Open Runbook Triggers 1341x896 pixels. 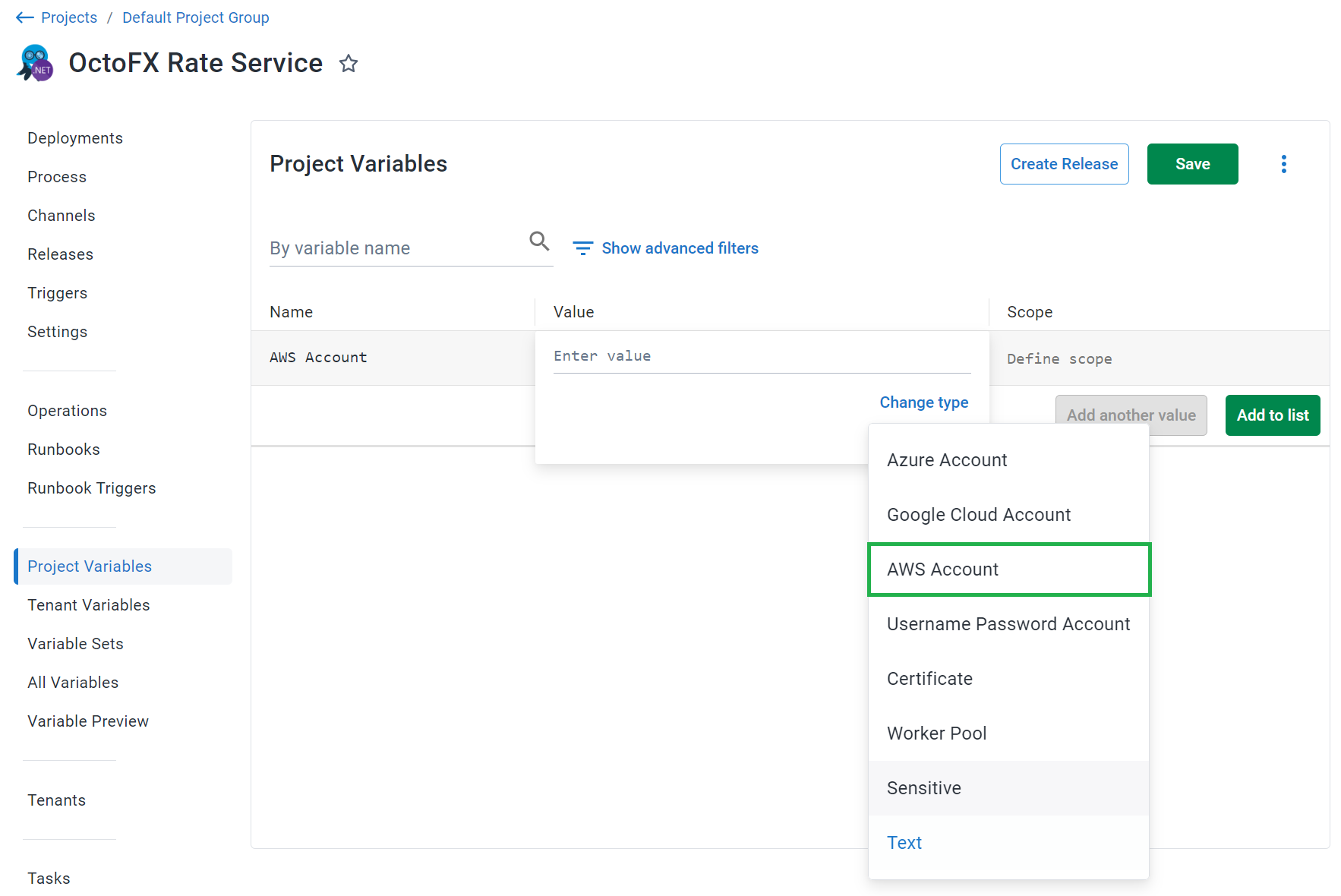tap(92, 488)
